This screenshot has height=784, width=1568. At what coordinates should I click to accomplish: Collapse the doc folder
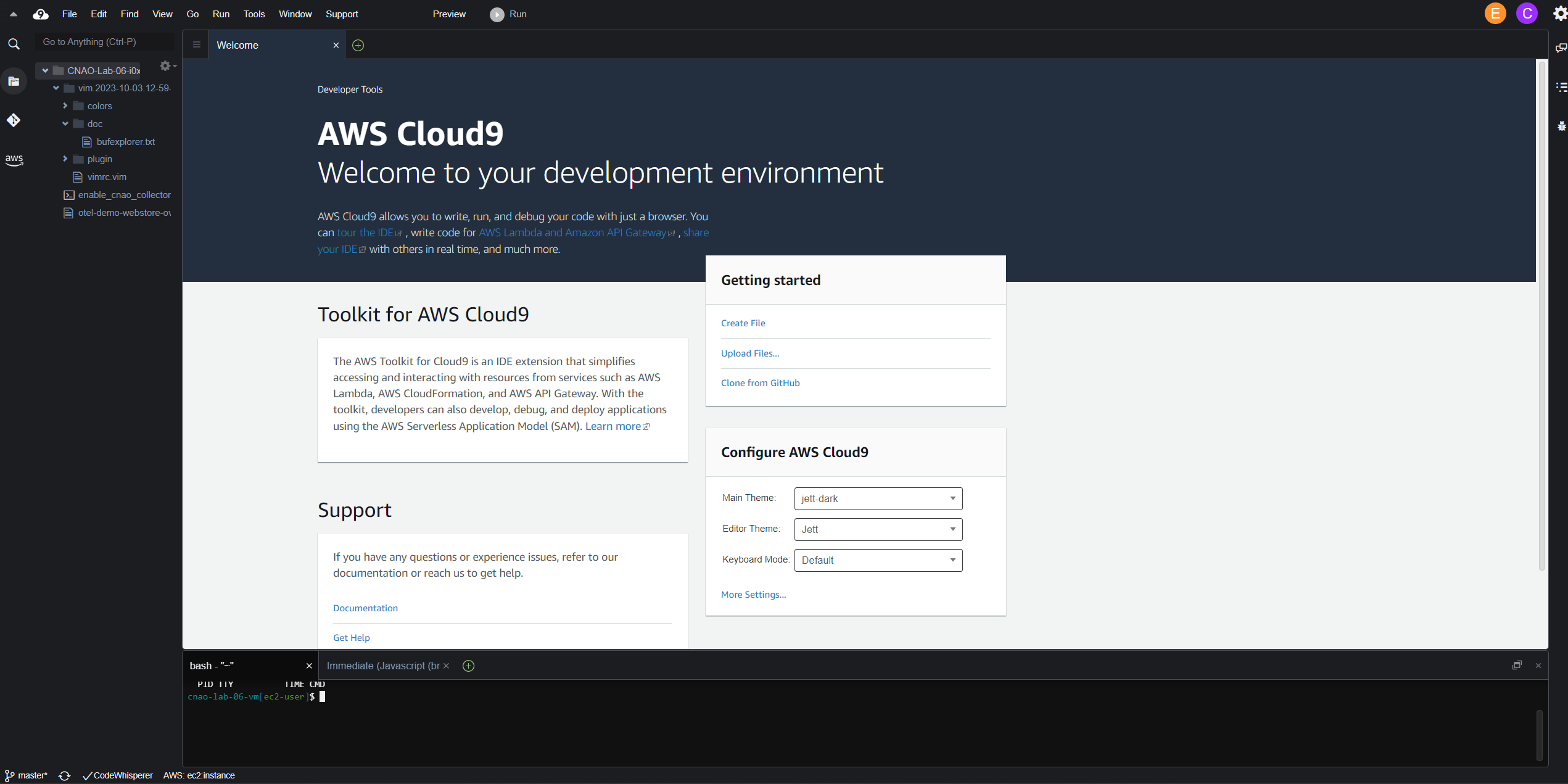click(65, 124)
